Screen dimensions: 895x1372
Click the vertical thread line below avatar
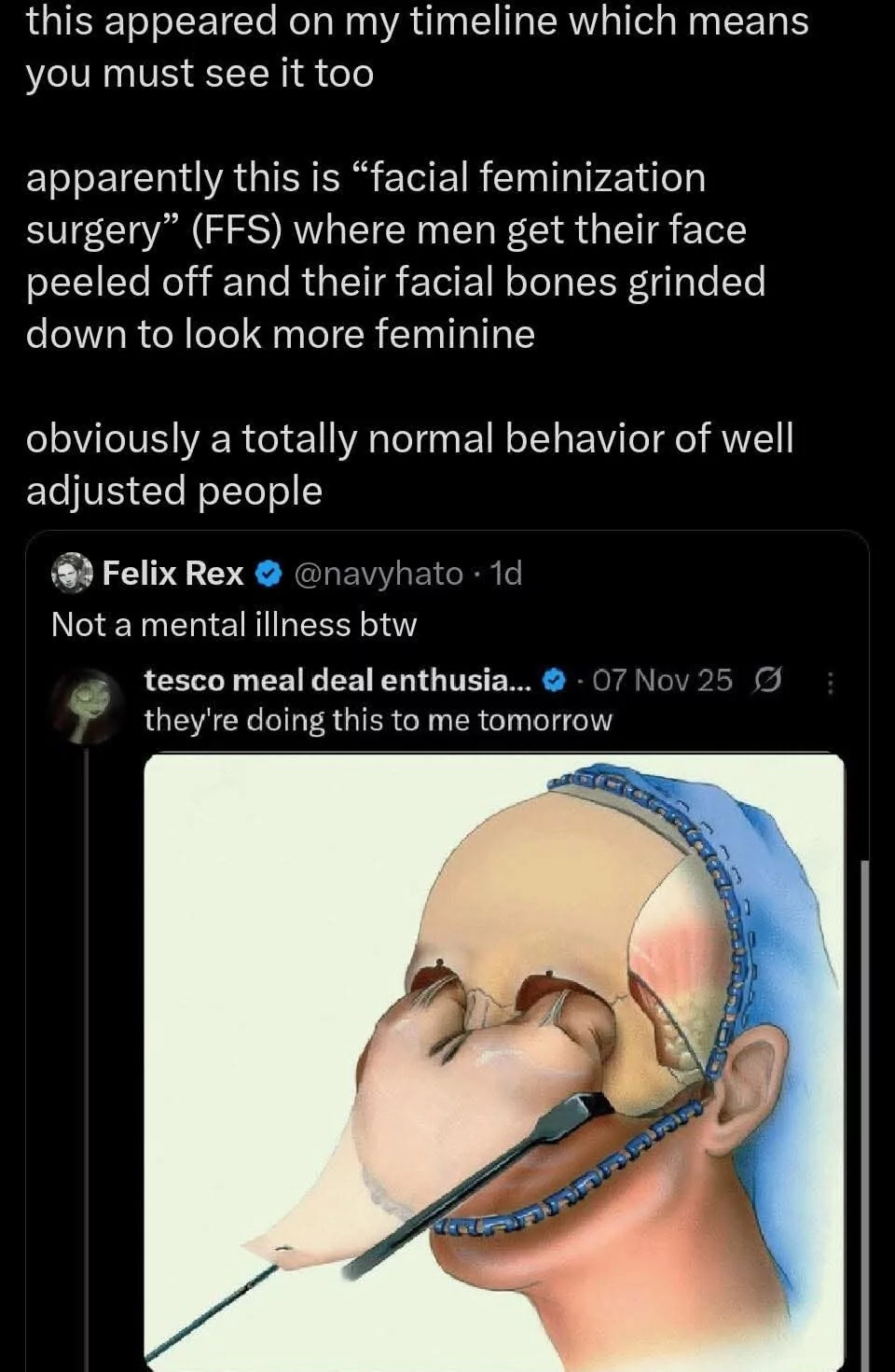click(x=87, y=1026)
